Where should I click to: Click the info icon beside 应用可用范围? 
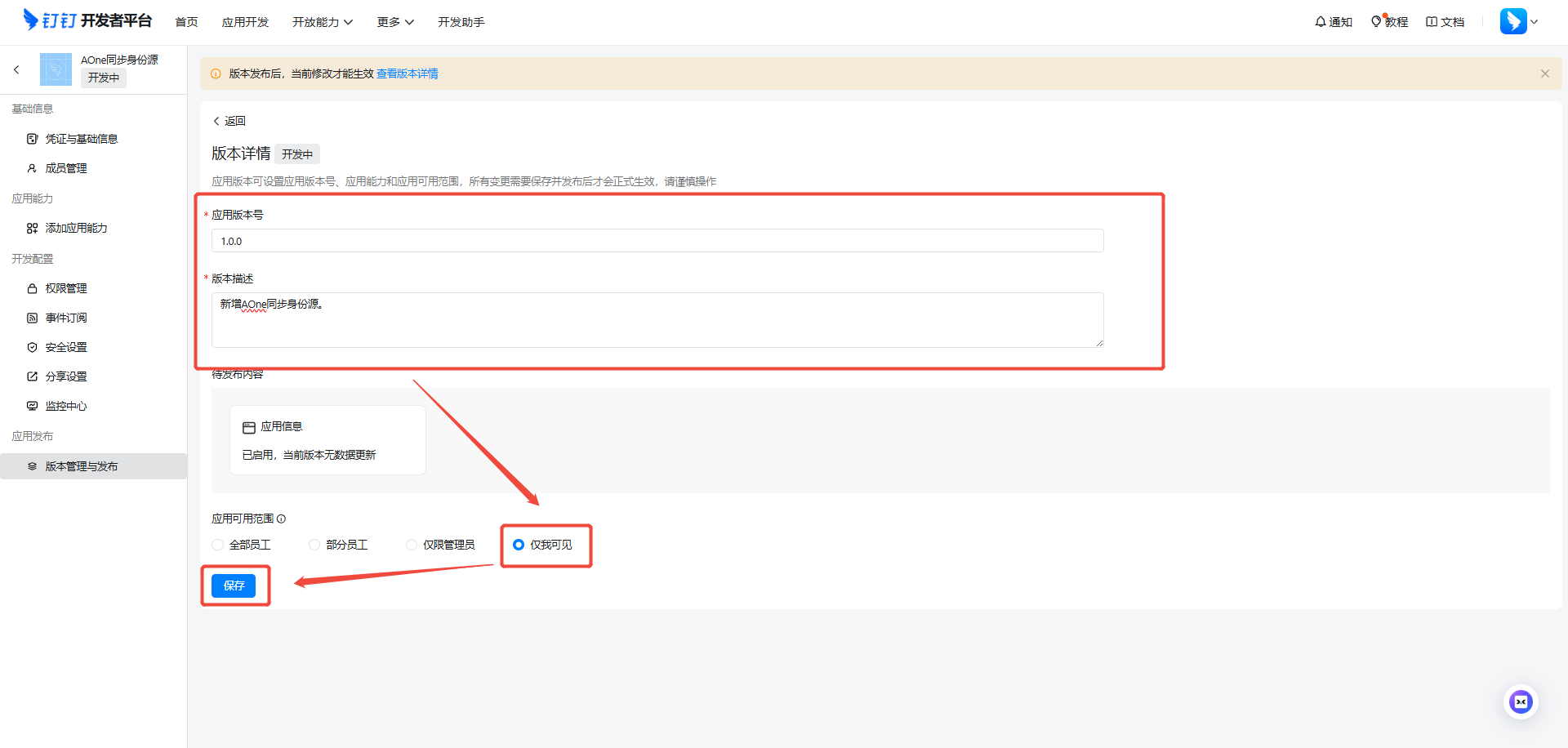pyautogui.click(x=282, y=519)
